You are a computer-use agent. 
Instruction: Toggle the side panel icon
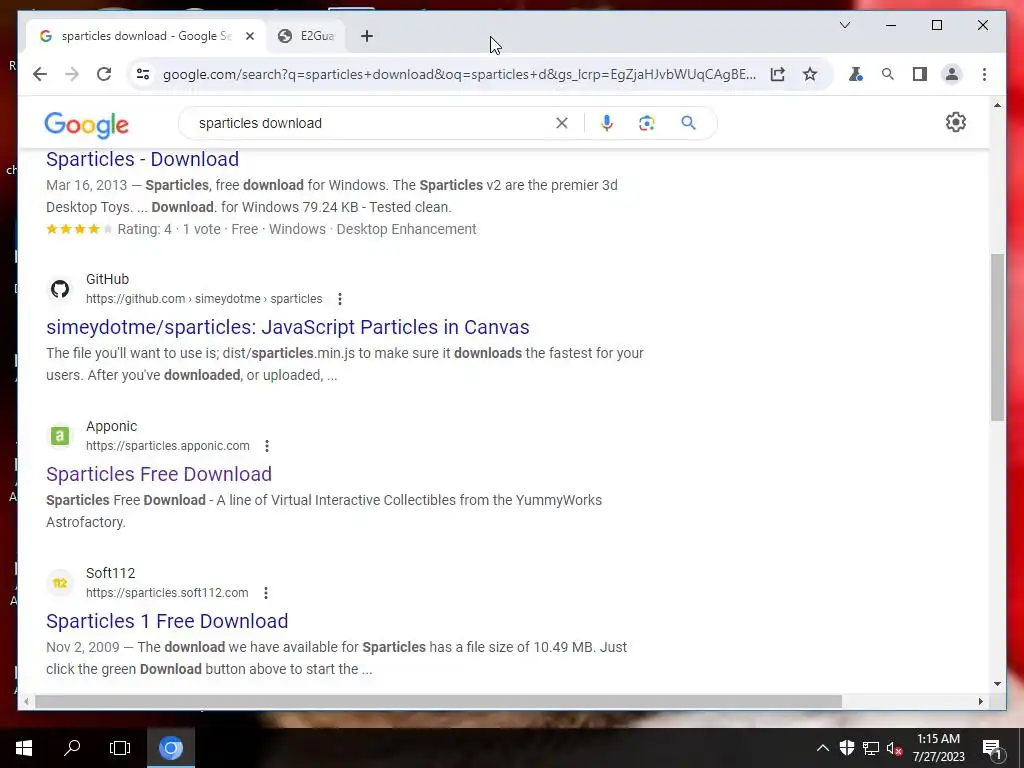[920, 74]
